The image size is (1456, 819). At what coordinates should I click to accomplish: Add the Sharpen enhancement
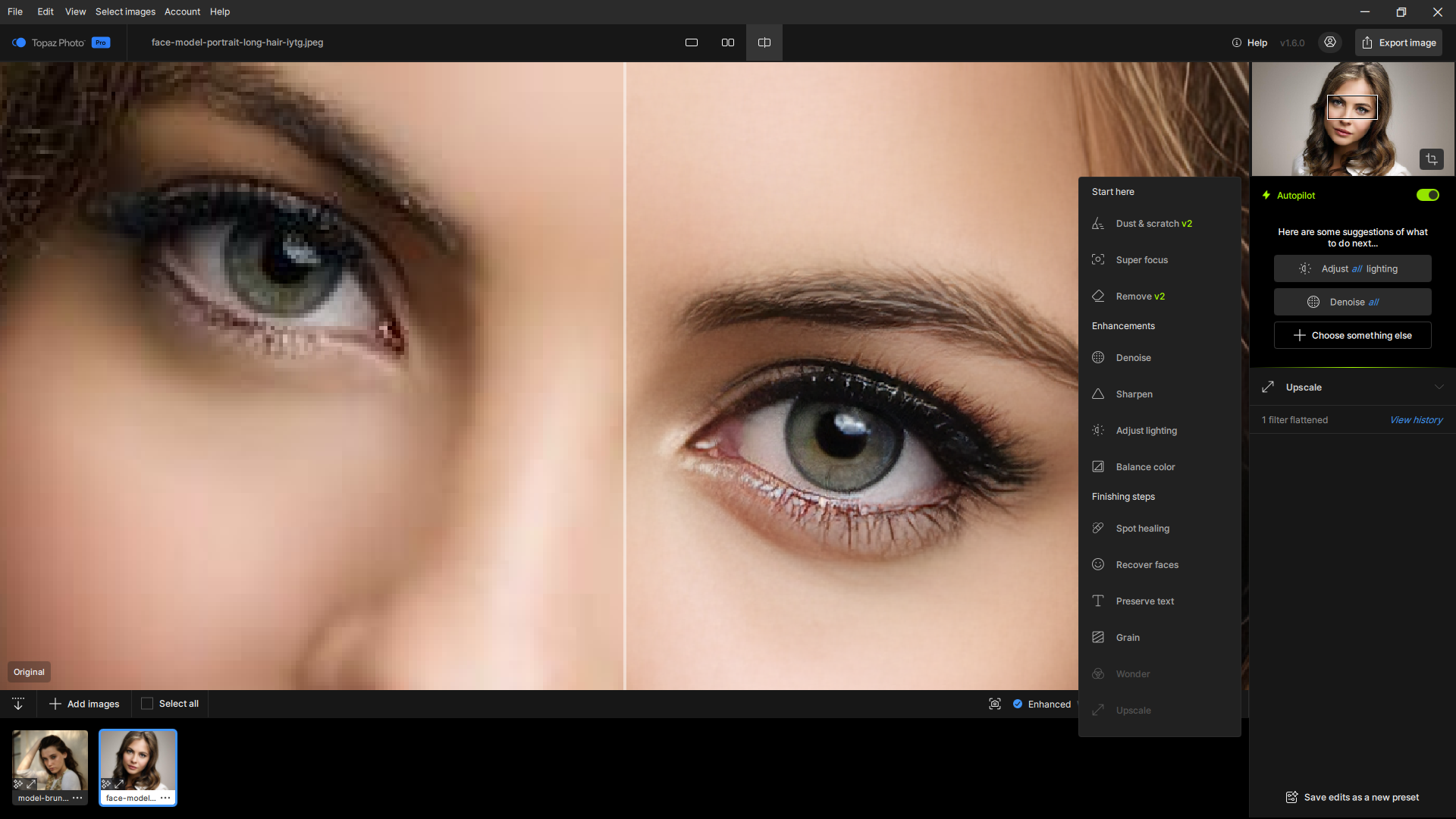click(1159, 394)
